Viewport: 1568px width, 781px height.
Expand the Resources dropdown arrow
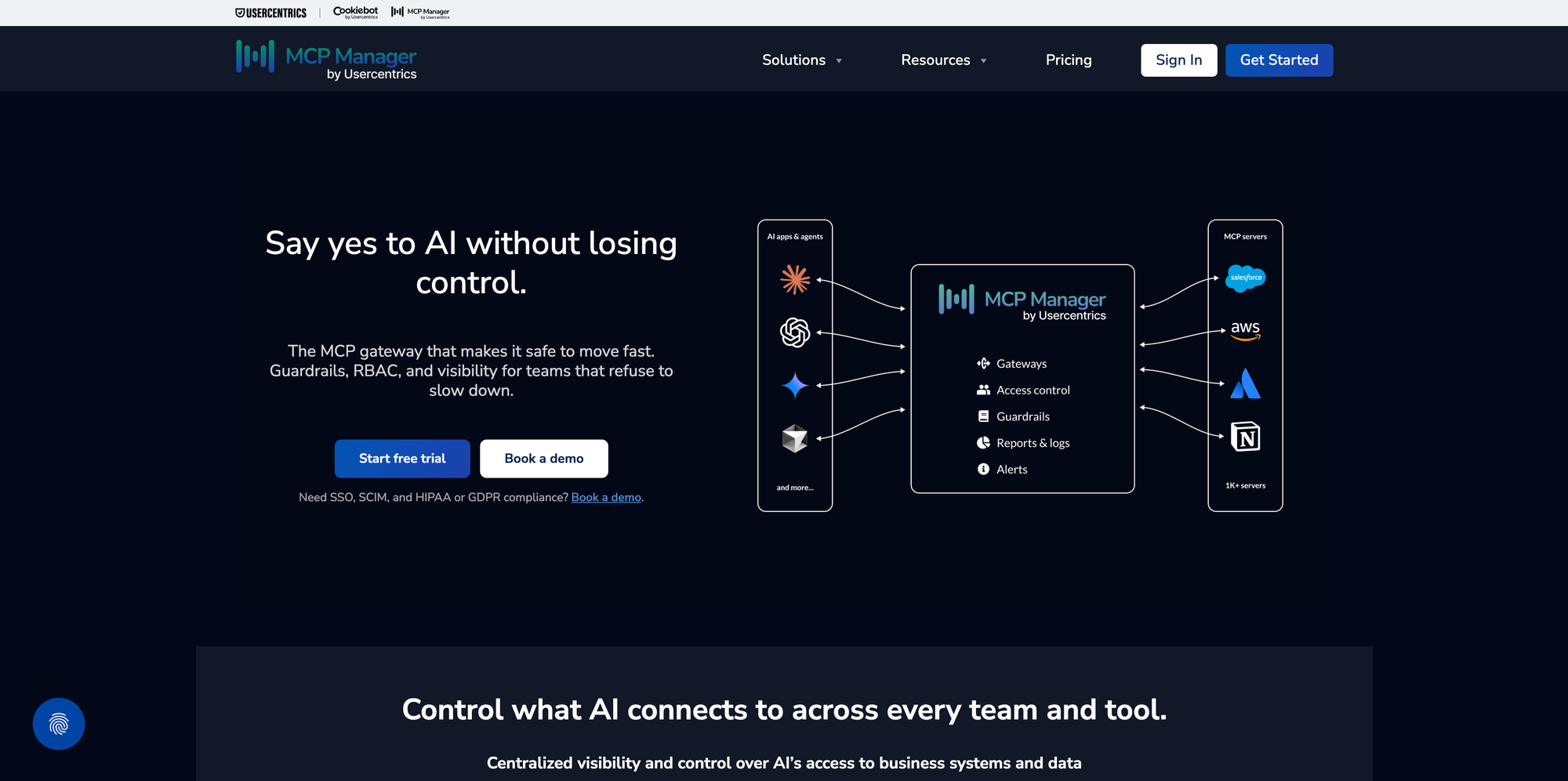click(983, 61)
